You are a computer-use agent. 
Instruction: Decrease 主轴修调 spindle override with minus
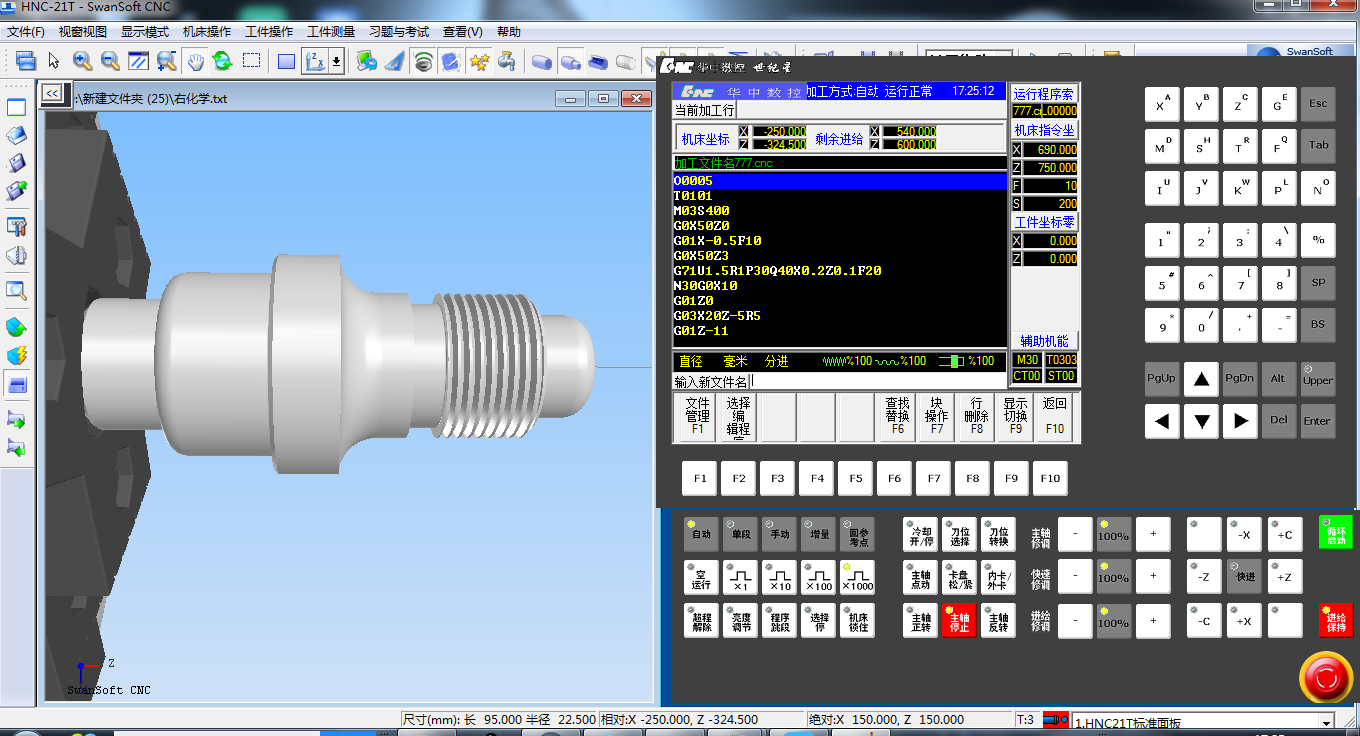point(1075,534)
